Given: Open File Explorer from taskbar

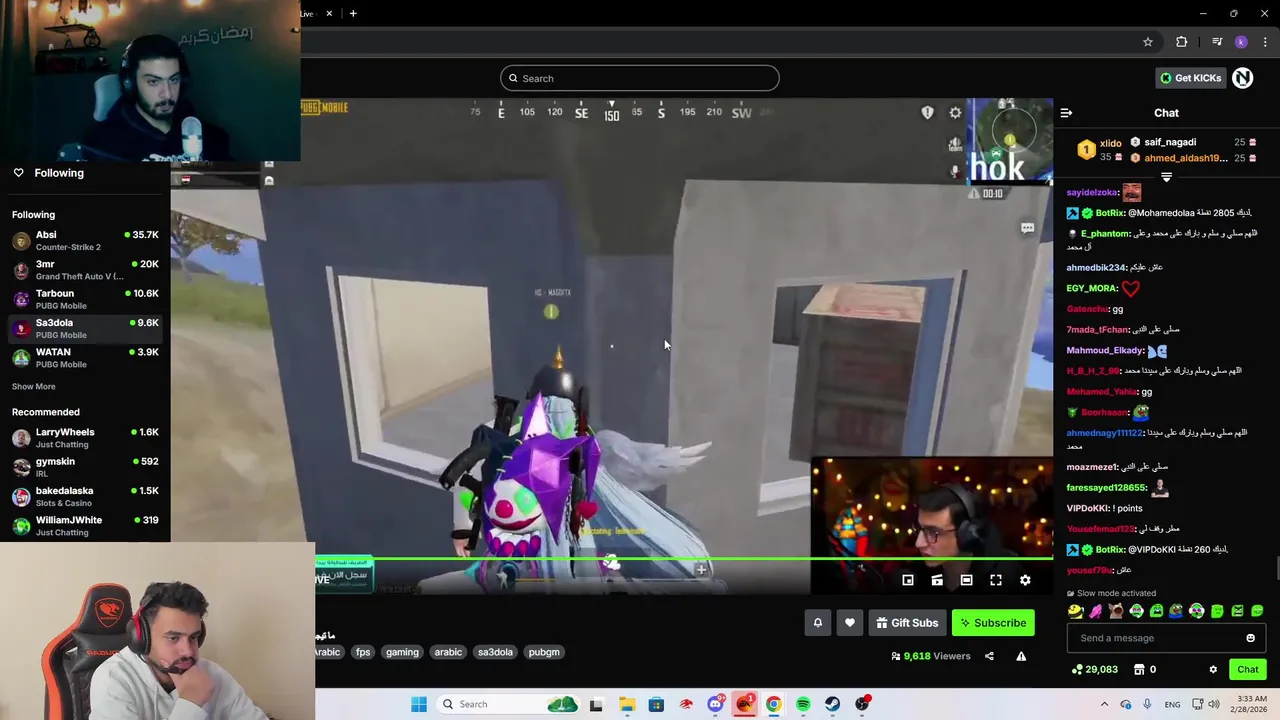Looking at the screenshot, I should tap(626, 704).
